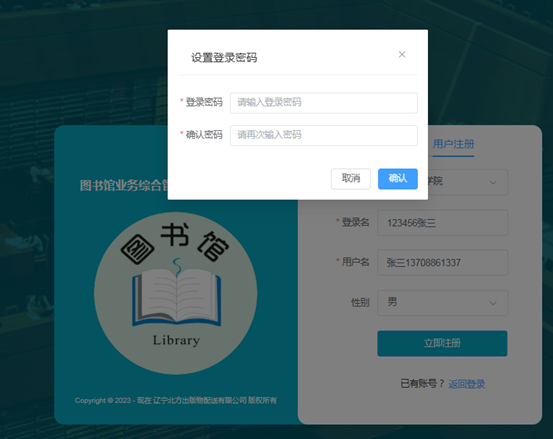Click the 登录密码 input field
Image resolution: width=553 pixels, height=439 pixels.
[324, 103]
